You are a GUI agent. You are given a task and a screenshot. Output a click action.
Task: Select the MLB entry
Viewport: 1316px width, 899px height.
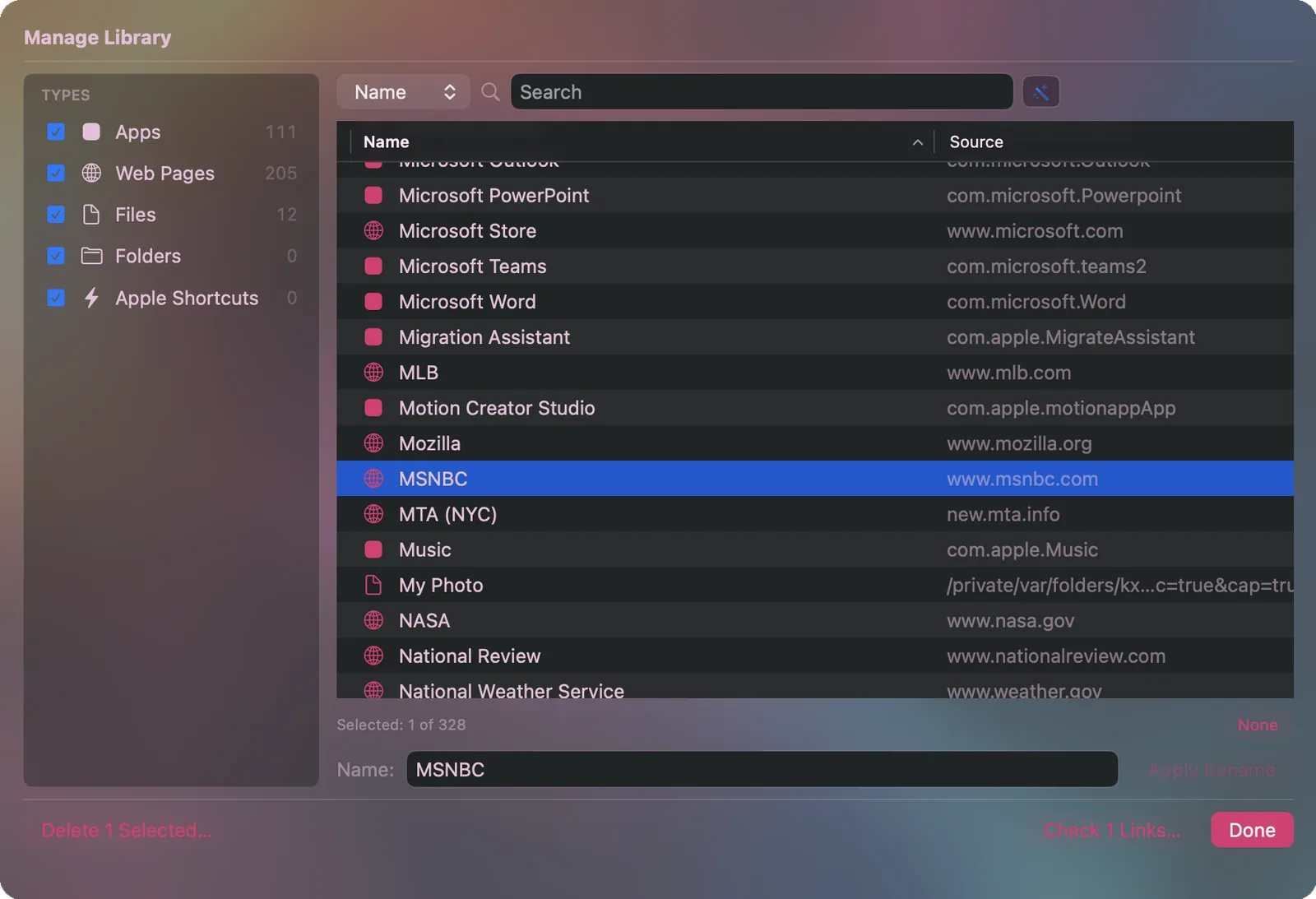[814, 373]
